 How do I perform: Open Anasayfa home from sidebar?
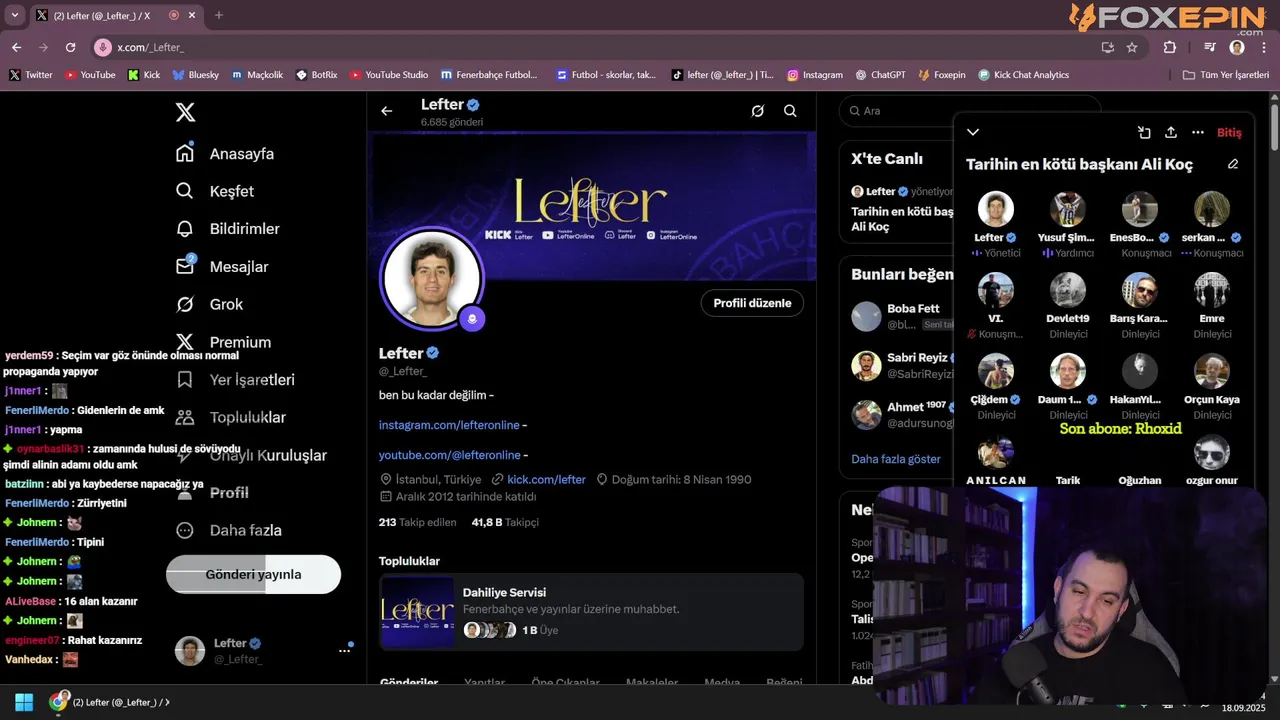tap(225, 154)
